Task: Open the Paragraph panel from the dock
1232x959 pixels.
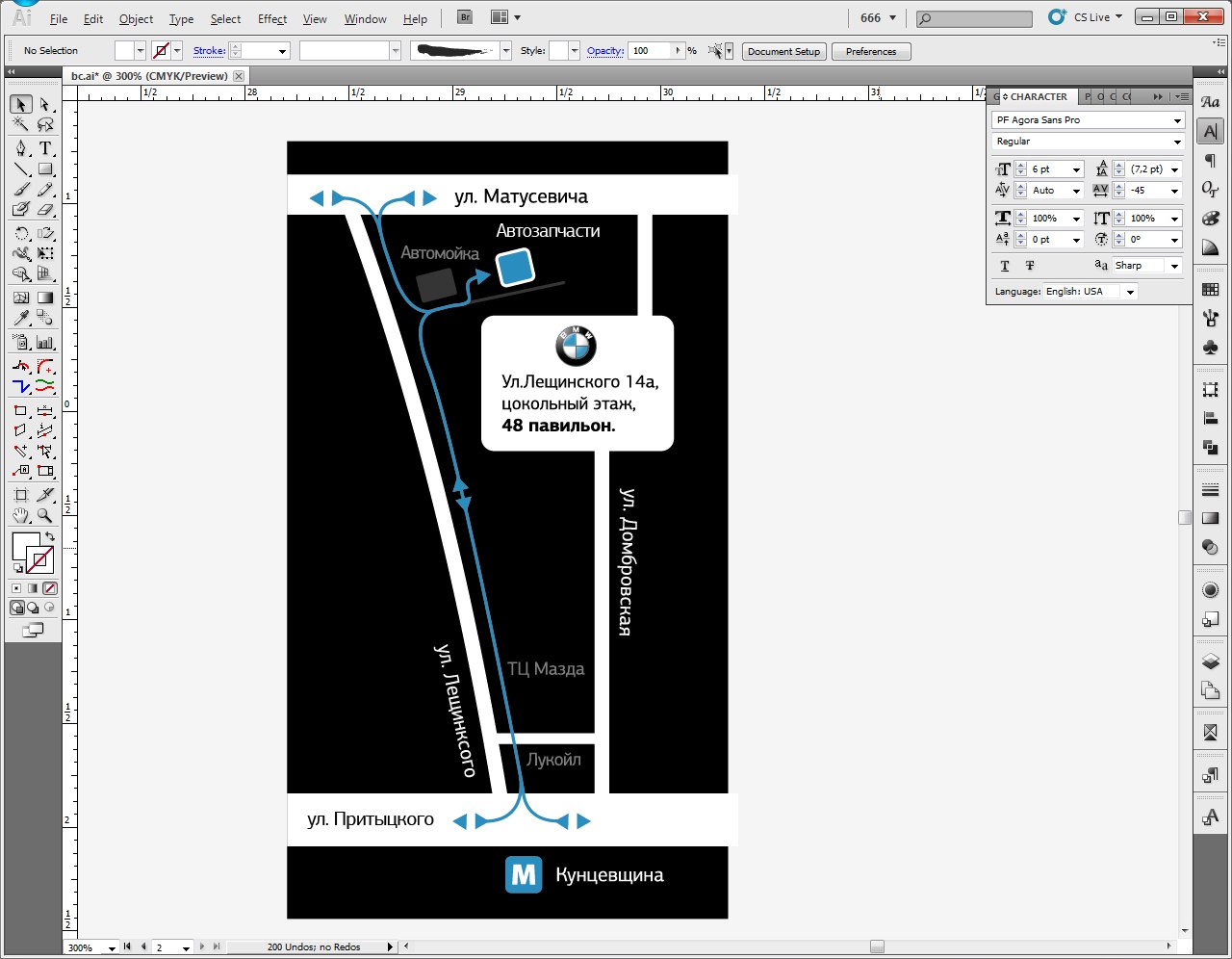Action: (x=1211, y=161)
